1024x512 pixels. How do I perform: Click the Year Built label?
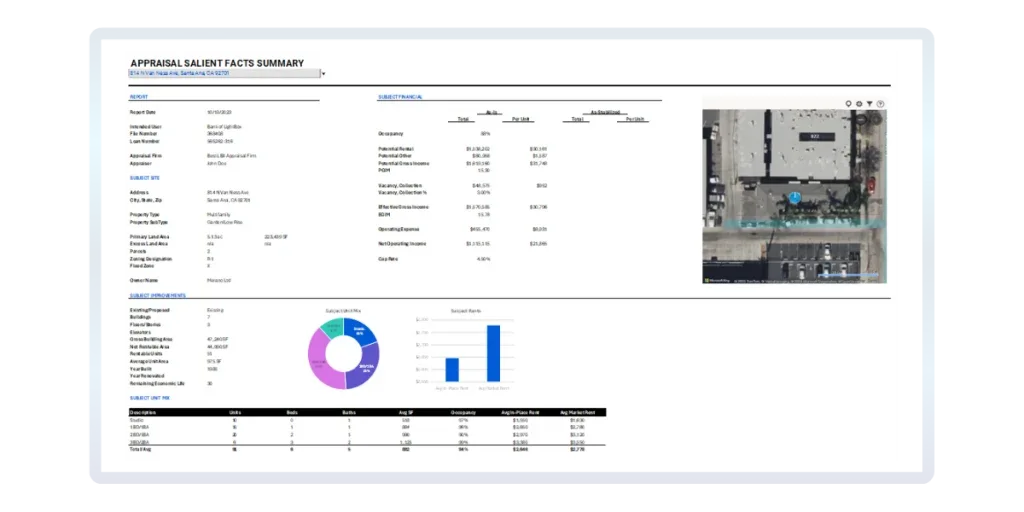pyautogui.click(x=140, y=369)
